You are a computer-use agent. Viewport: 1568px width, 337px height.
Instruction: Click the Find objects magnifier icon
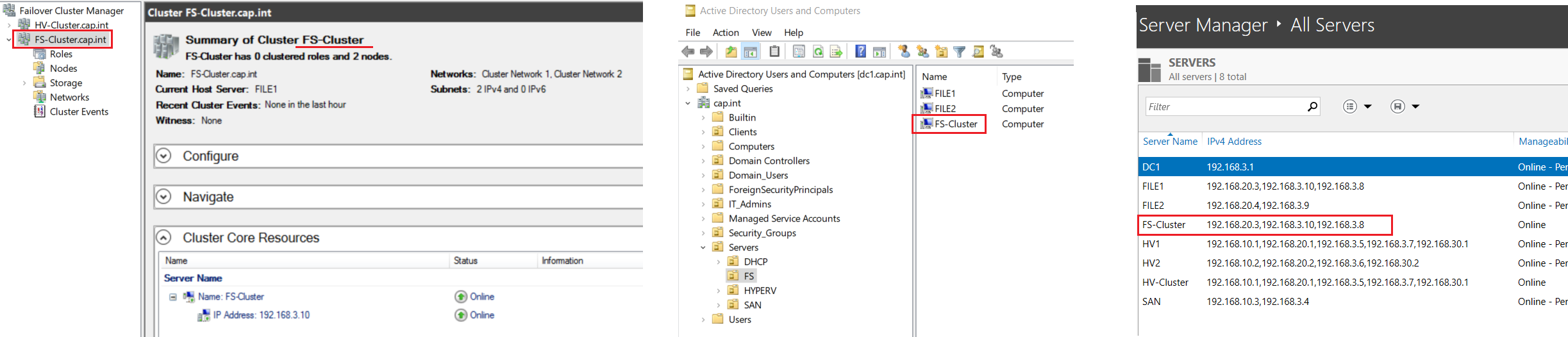pos(978,52)
